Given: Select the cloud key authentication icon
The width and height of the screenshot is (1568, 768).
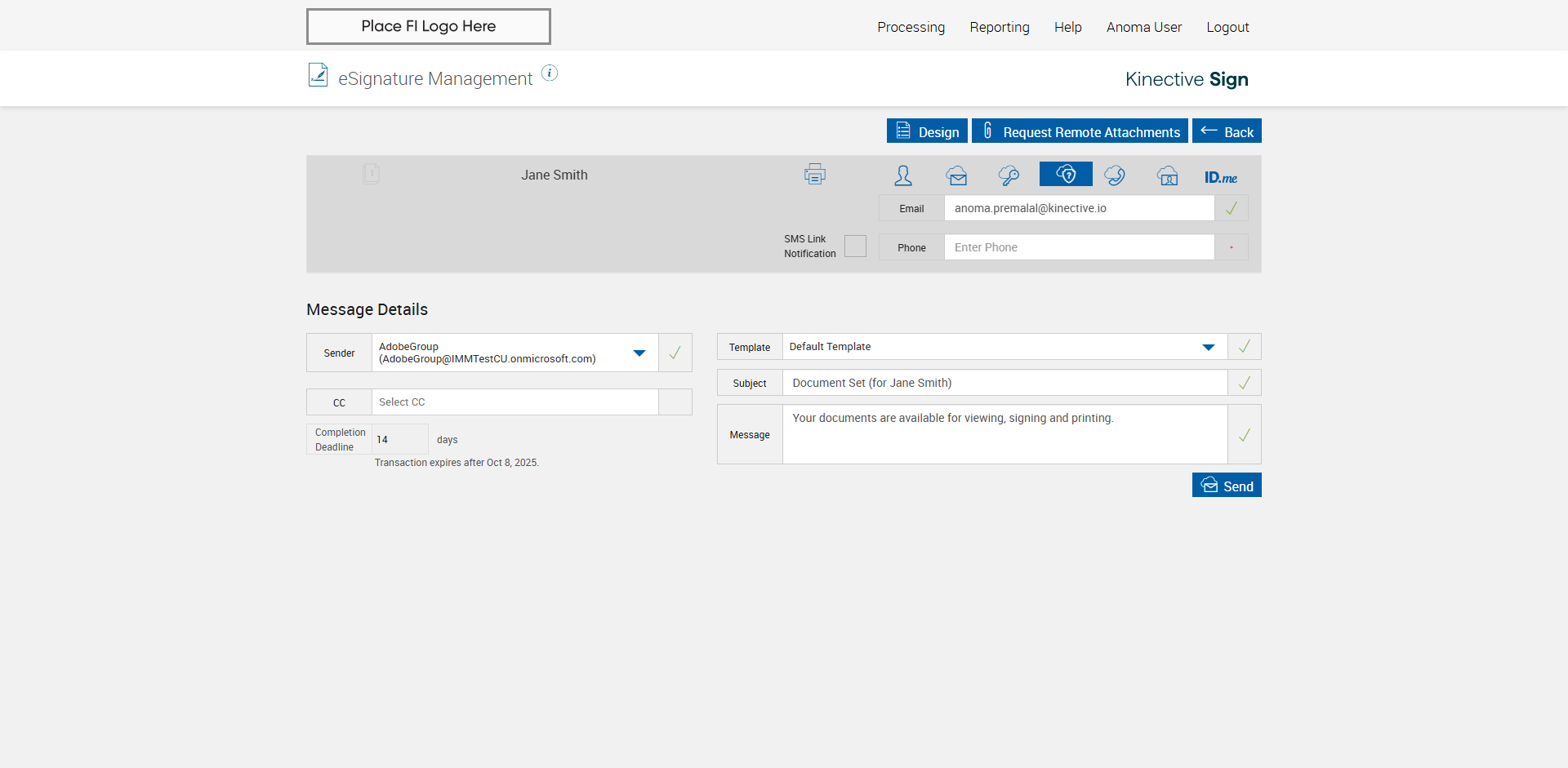Looking at the screenshot, I should (x=1009, y=175).
